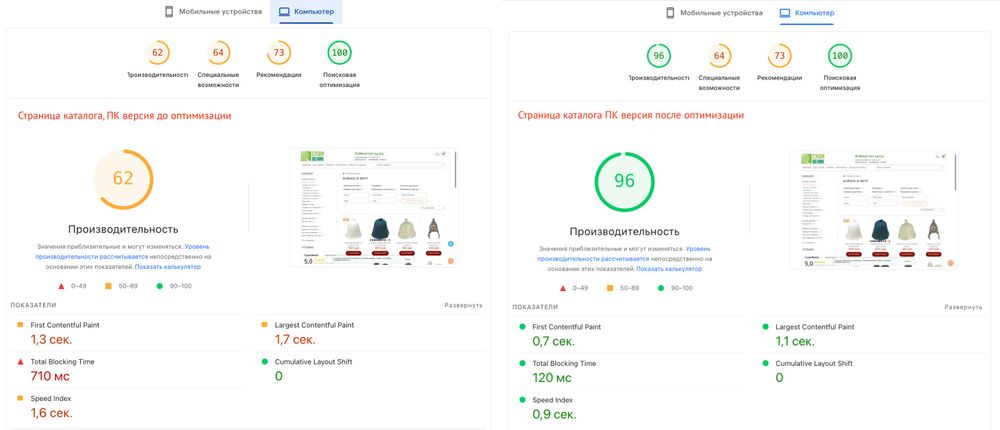
Task: Expand metrics with right Развернуть
Action: click(964, 307)
